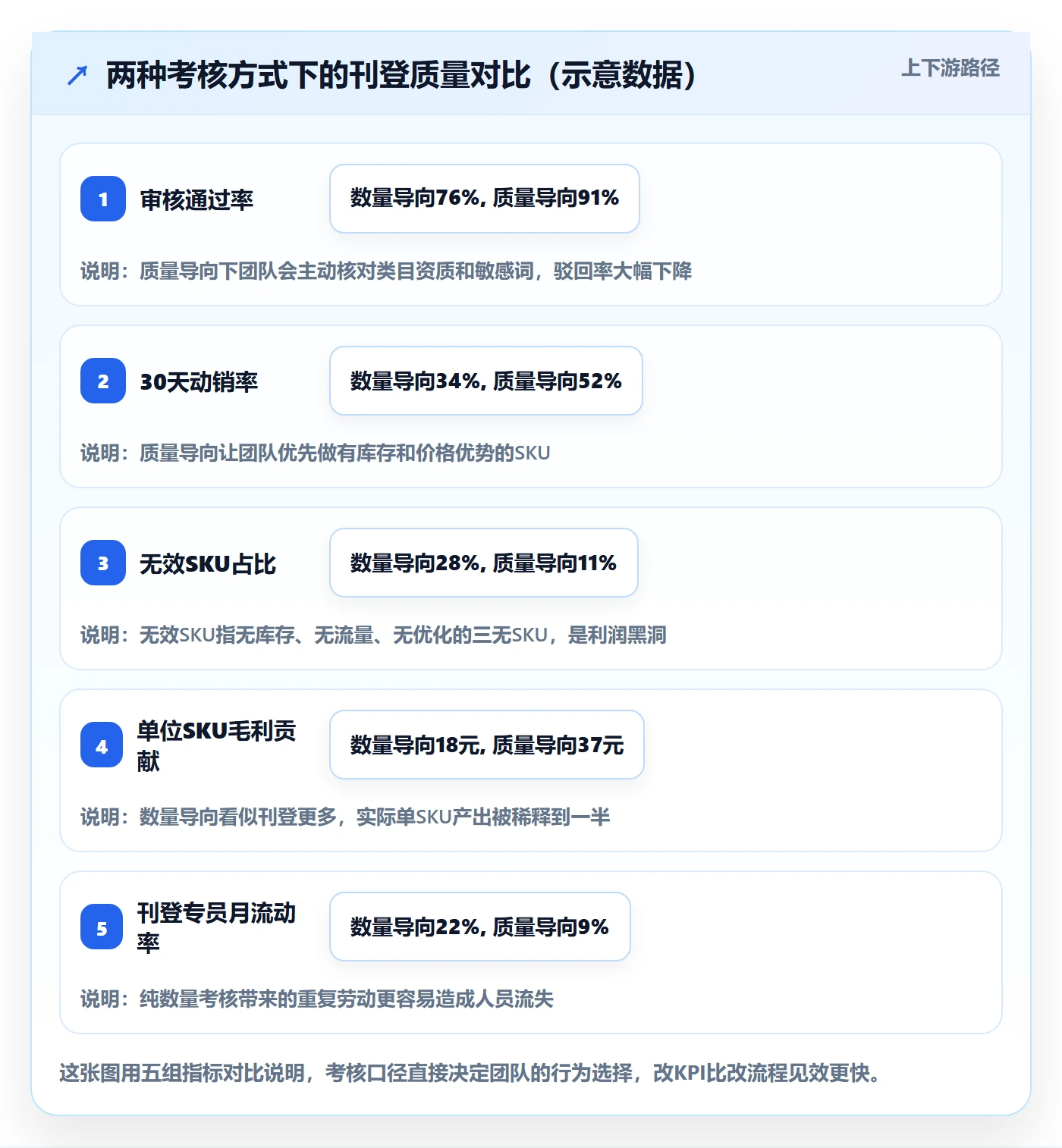This screenshot has width=1062, height=1148.
Task: Select the value pill 数量导向34%, 质量导向52%
Action: click(x=486, y=381)
